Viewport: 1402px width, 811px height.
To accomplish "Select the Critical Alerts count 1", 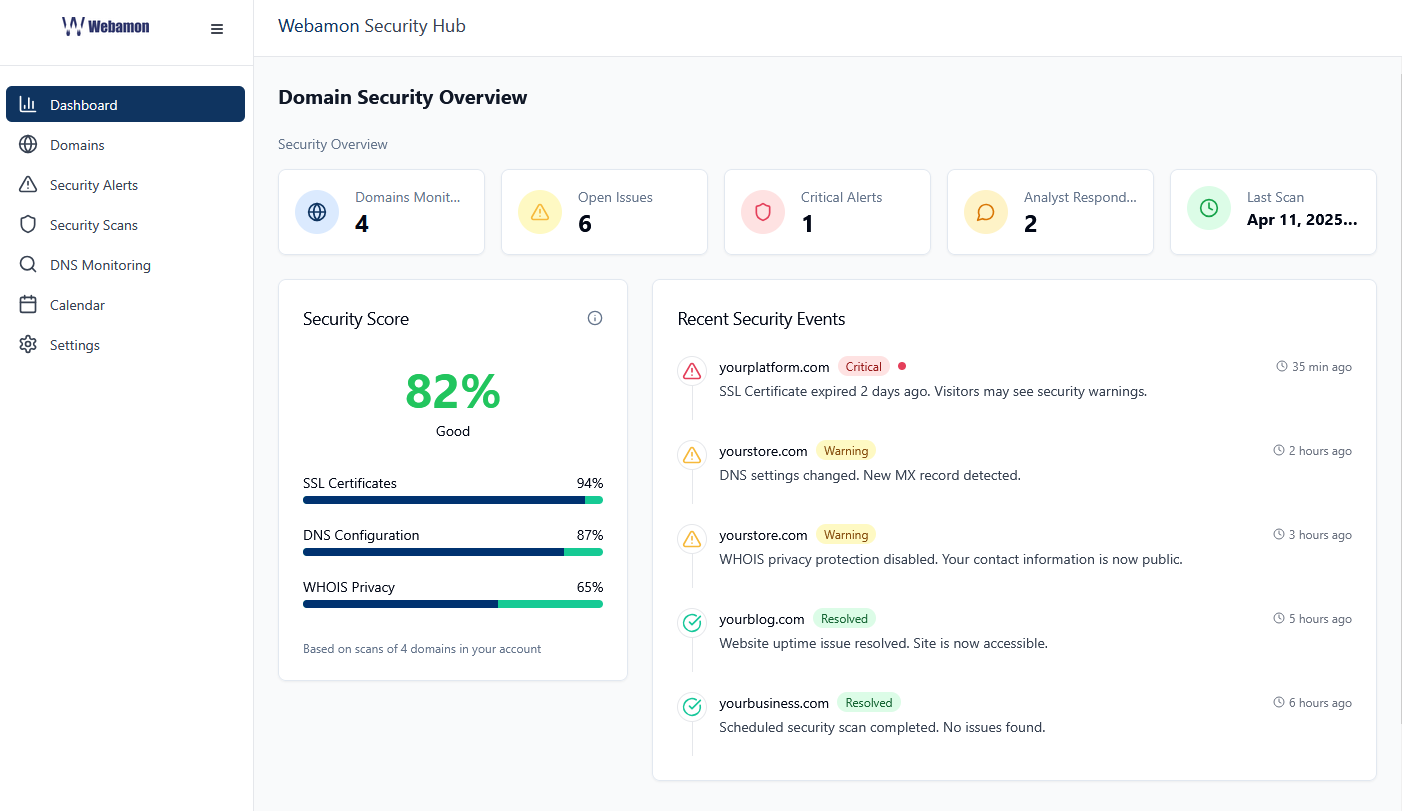I will pos(808,224).
